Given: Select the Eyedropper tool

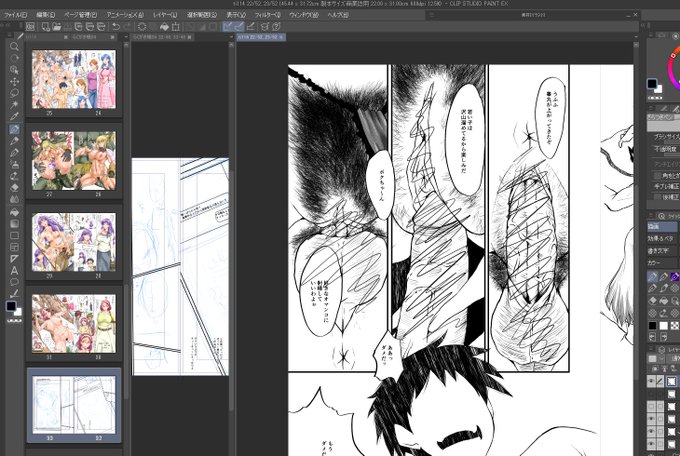Looking at the screenshot, I should (14, 116).
